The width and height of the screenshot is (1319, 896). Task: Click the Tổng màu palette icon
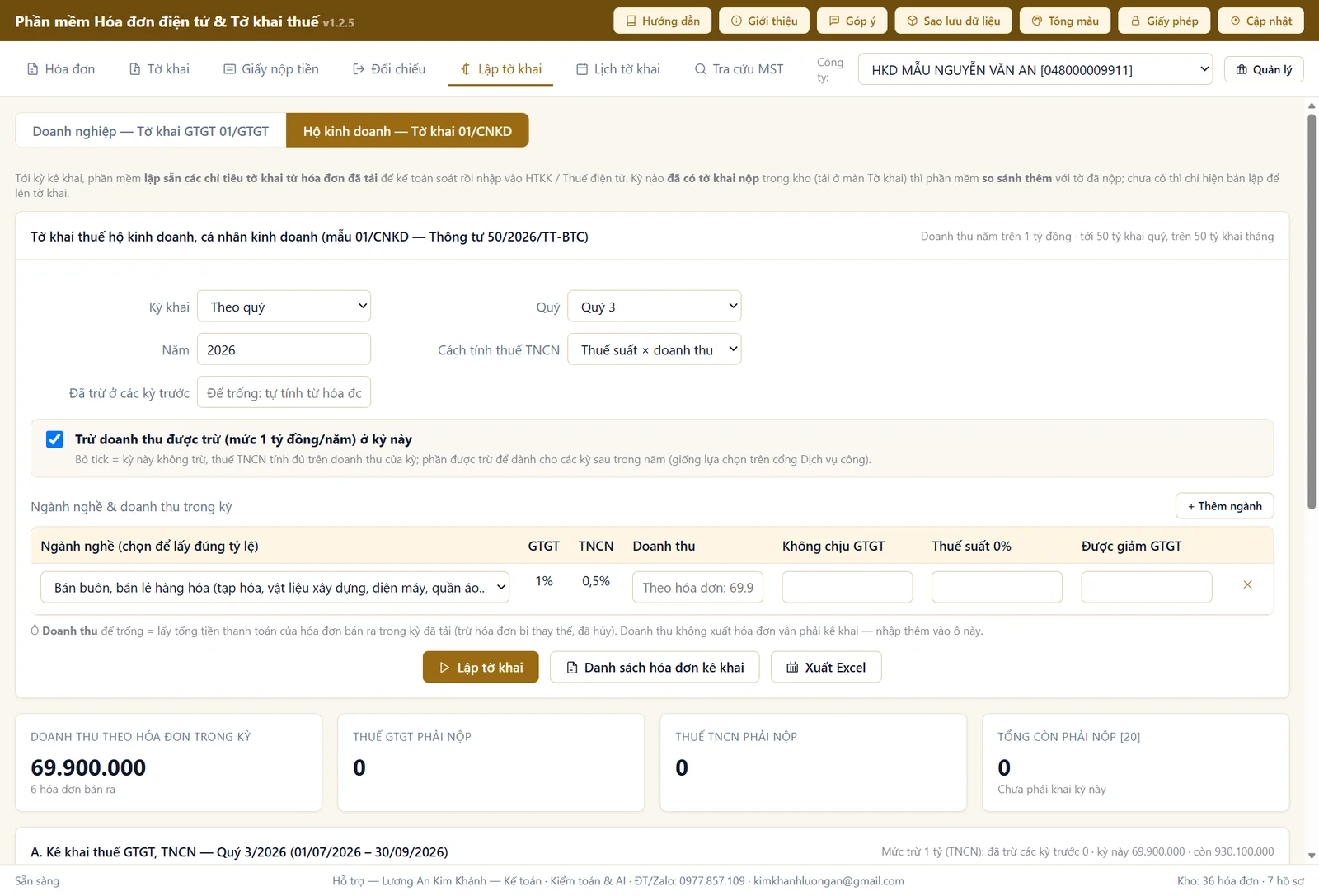(x=1037, y=21)
